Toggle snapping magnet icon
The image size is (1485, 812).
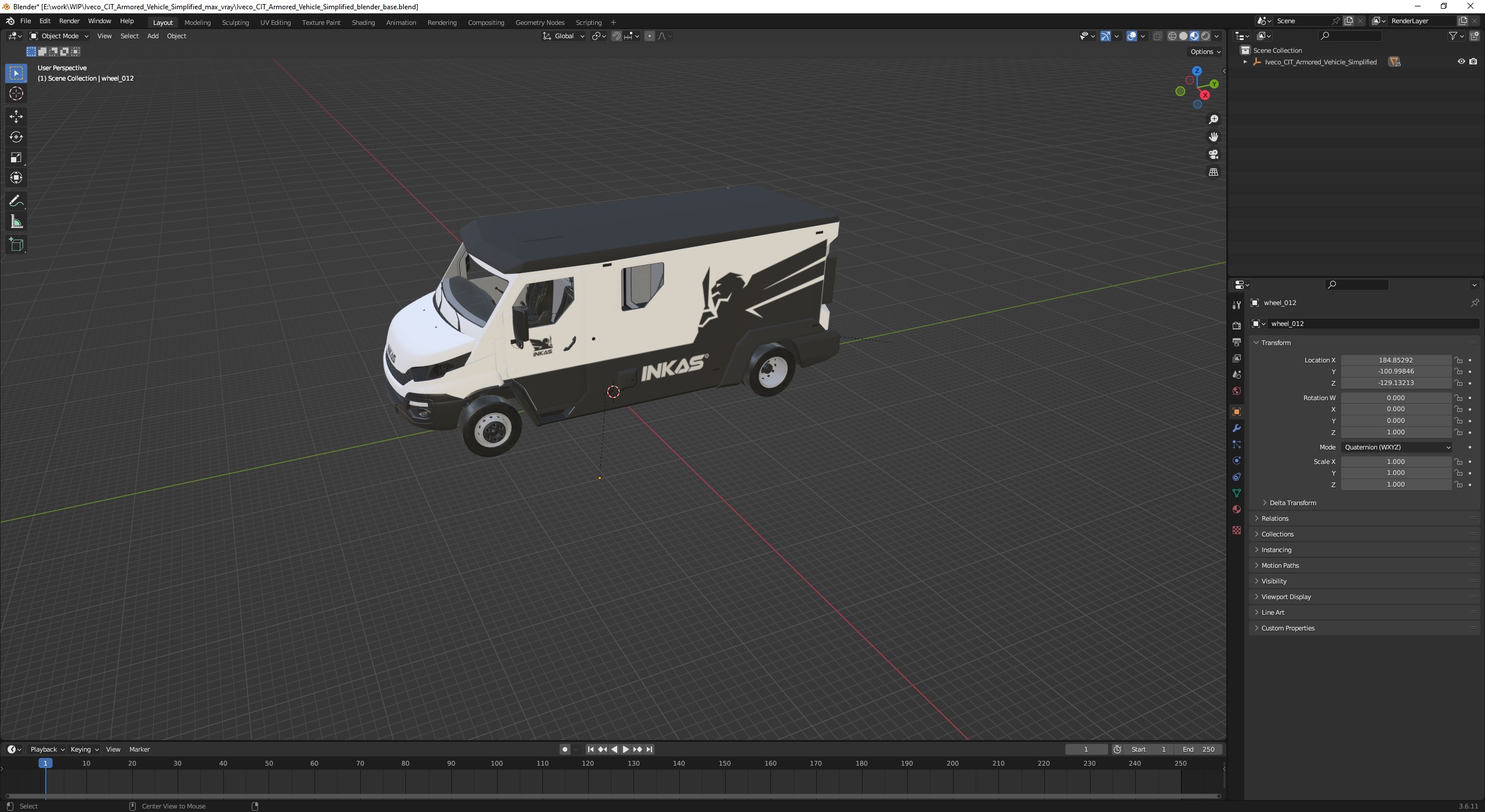coord(617,36)
